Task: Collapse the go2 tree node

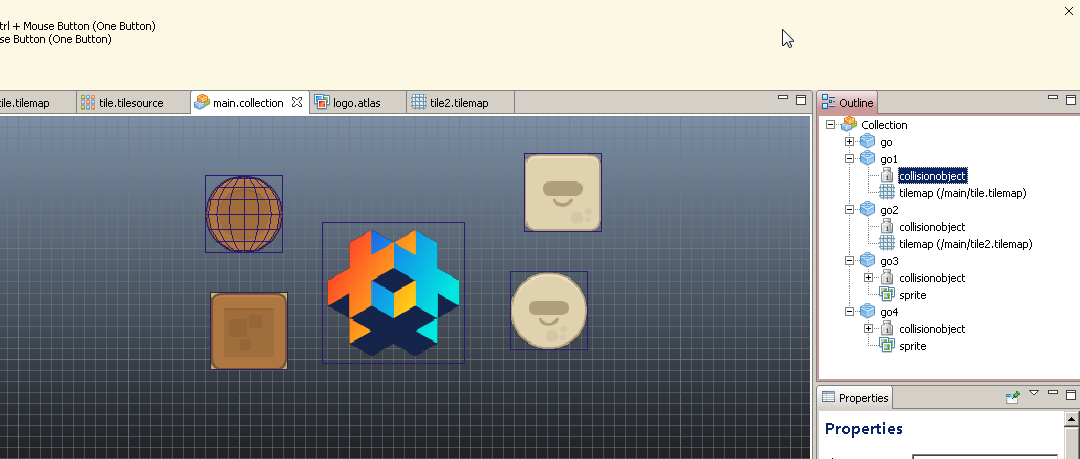Action: pos(849,210)
